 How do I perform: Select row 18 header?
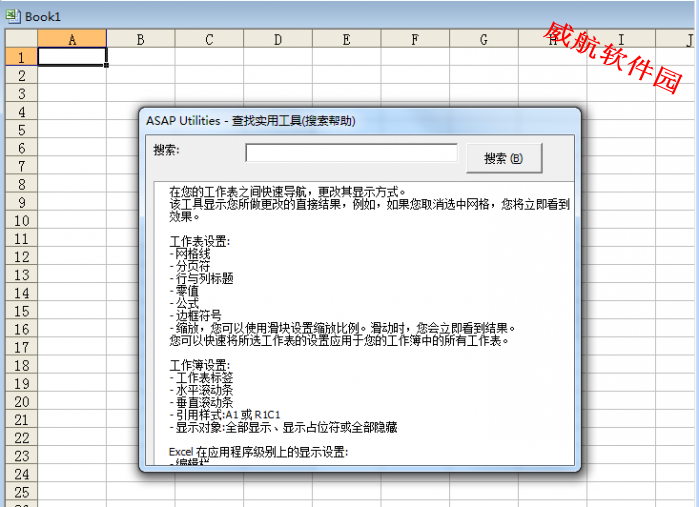[x=21, y=366]
